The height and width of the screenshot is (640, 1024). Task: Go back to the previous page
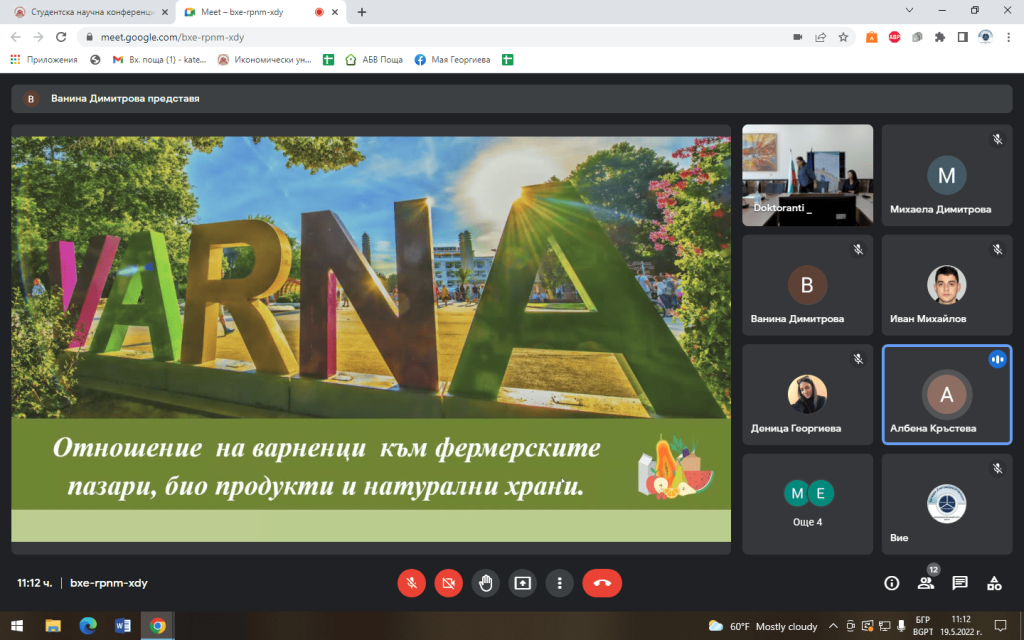pos(16,37)
